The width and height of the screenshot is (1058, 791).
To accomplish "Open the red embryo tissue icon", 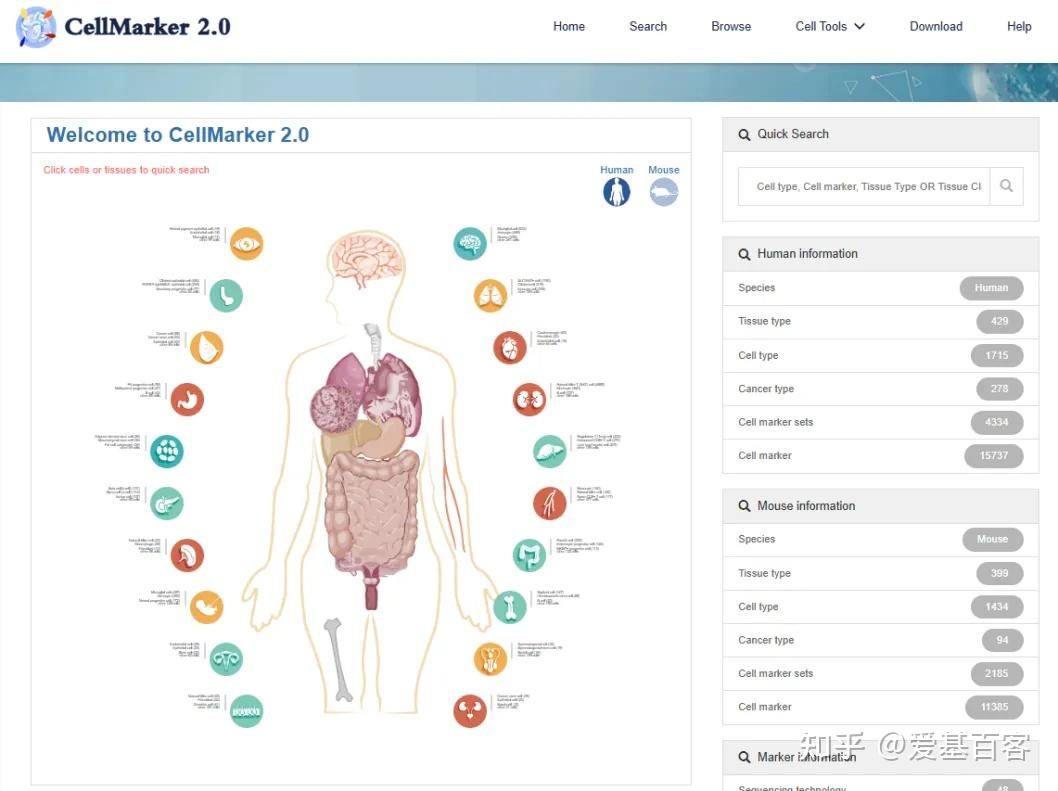I will tap(187, 555).
